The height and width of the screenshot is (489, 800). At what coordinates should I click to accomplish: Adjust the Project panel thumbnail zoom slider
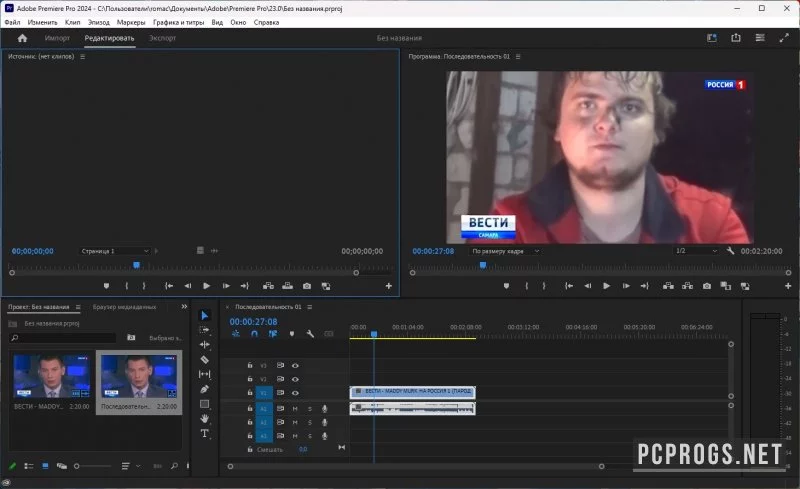(x=92, y=466)
